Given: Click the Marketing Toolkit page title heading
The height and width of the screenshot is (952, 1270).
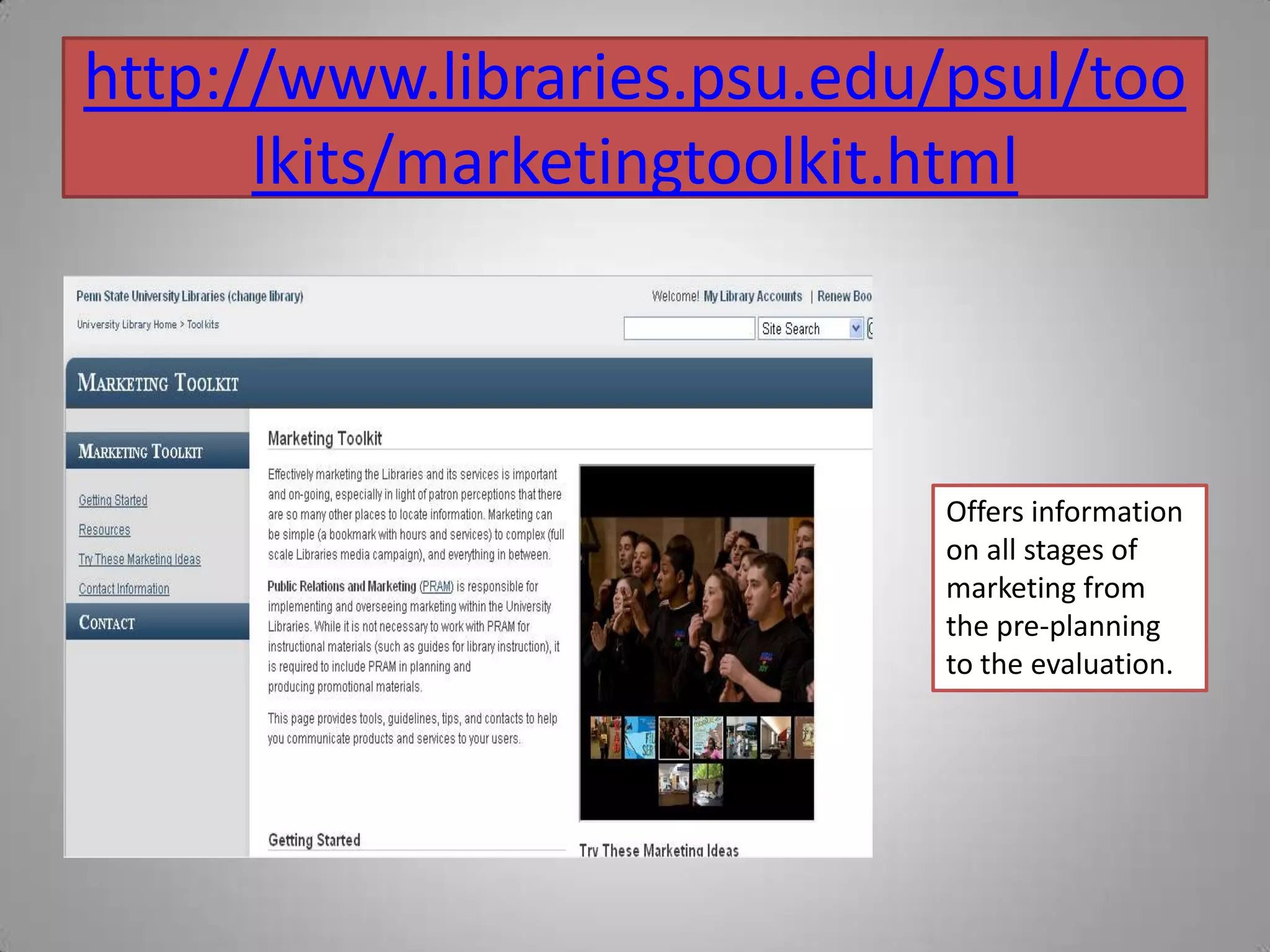Looking at the screenshot, I should click(x=325, y=438).
